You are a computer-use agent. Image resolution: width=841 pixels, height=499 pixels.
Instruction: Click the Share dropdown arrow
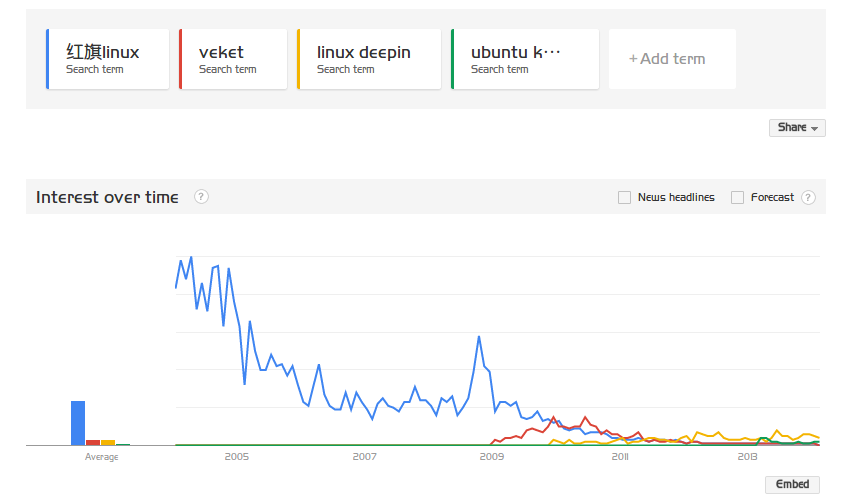[x=814, y=128]
